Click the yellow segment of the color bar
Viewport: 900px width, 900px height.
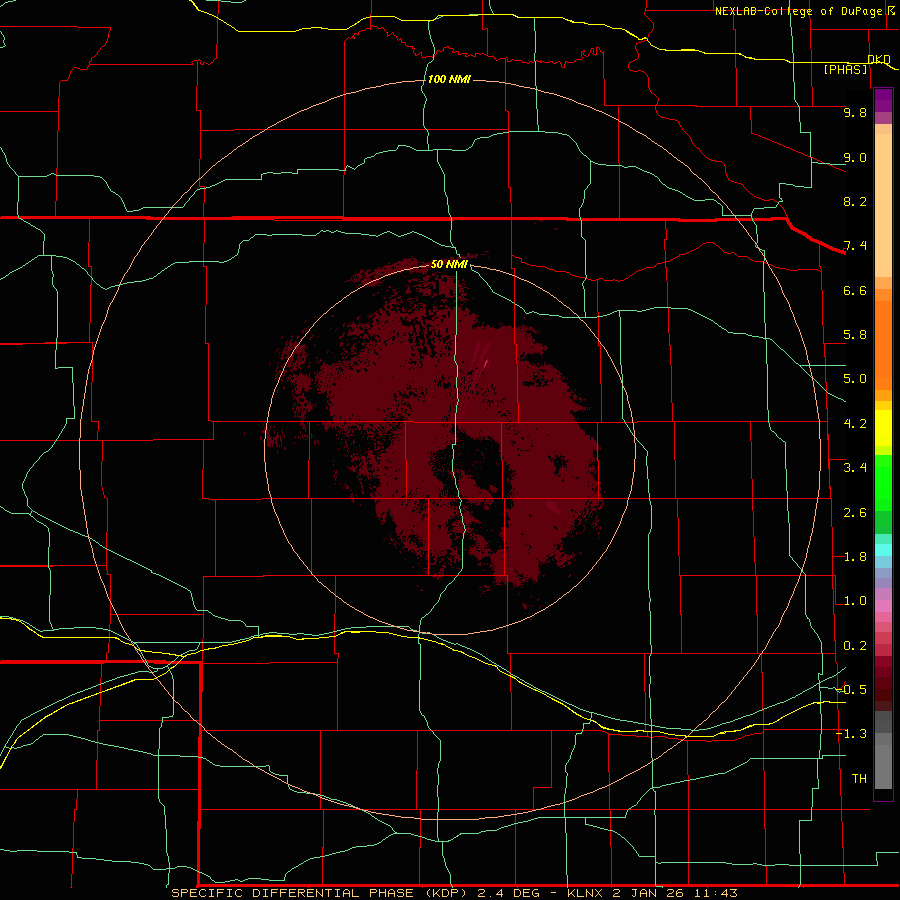tap(883, 428)
